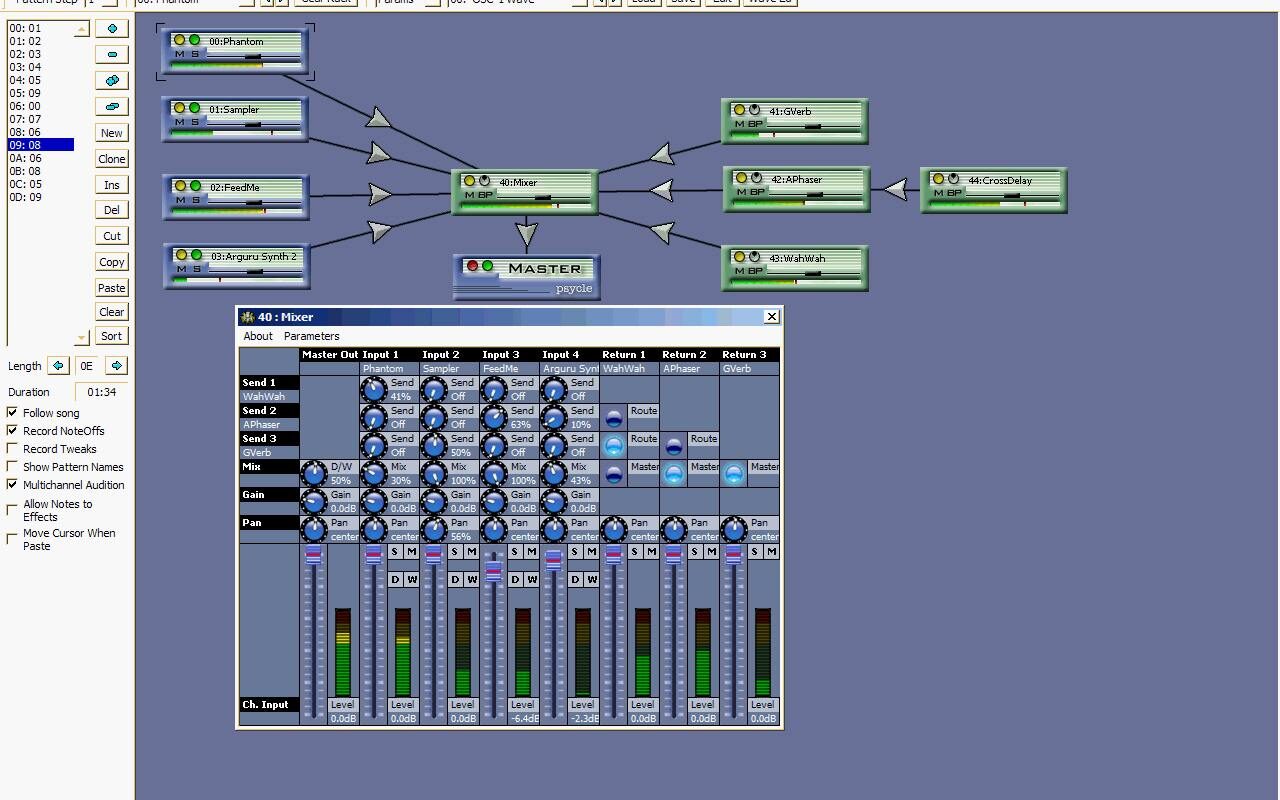Viewport: 1280px width, 800px height.
Task: Click the Clone button
Action: (112, 159)
